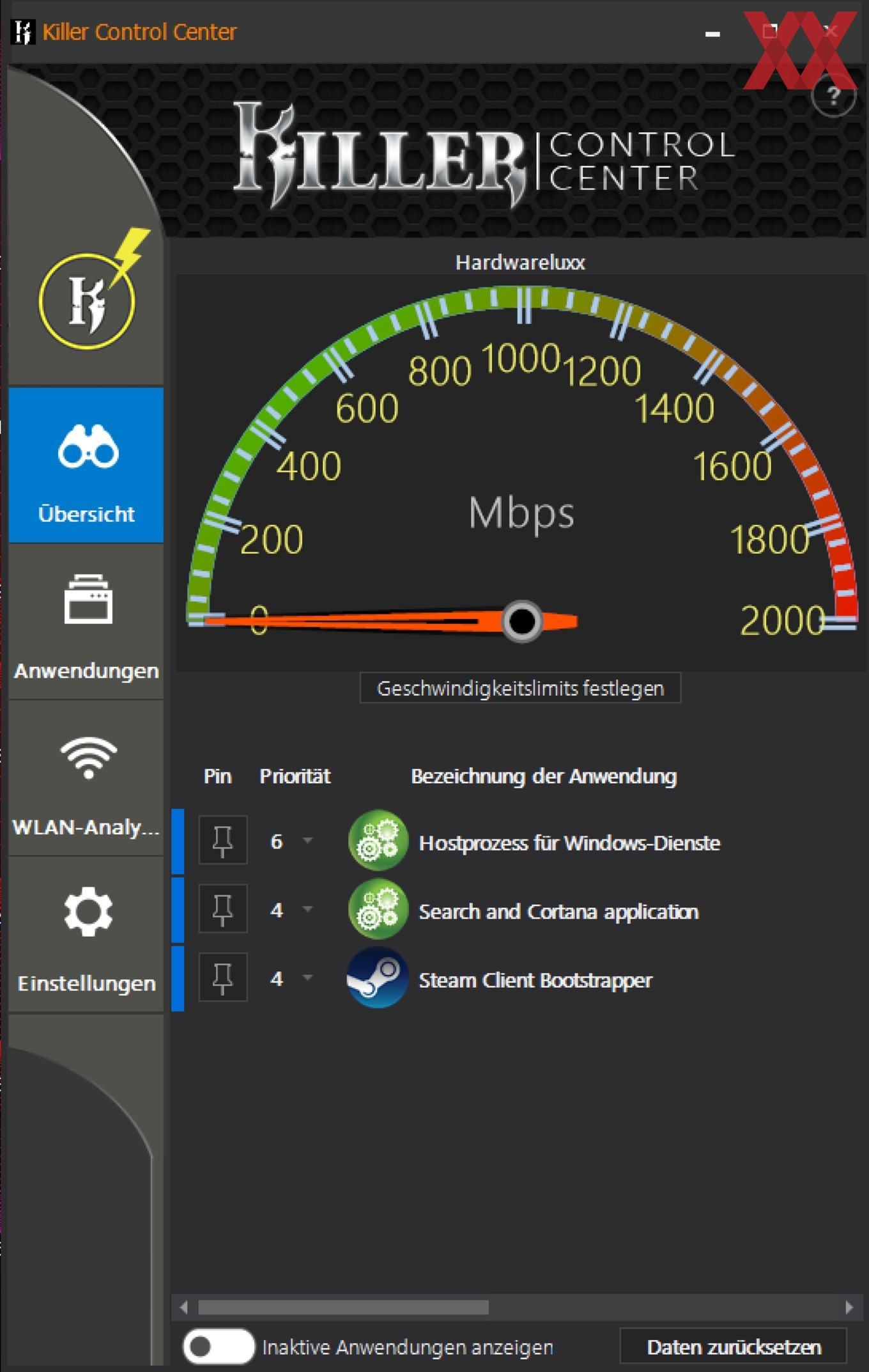Switch to the WLAN-Analyse tab
Screen dimensions: 869x1372
tap(86, 778)
